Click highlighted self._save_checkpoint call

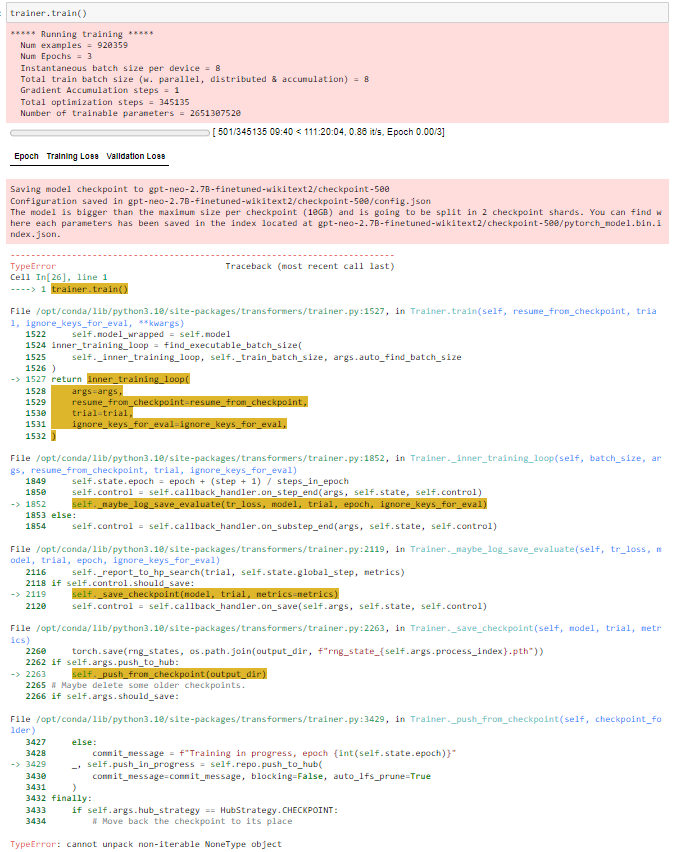tap(205, 594)
